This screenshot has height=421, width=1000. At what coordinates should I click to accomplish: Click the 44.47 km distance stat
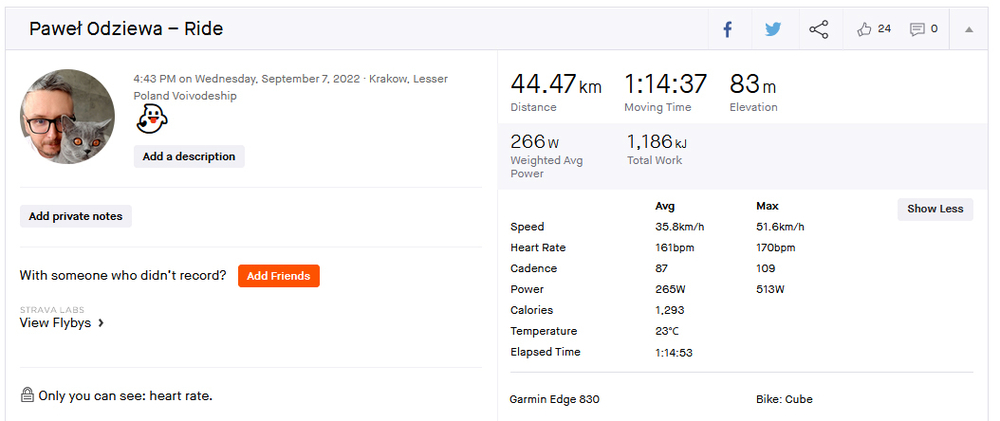pyautogui.click(x=556, y=84)
